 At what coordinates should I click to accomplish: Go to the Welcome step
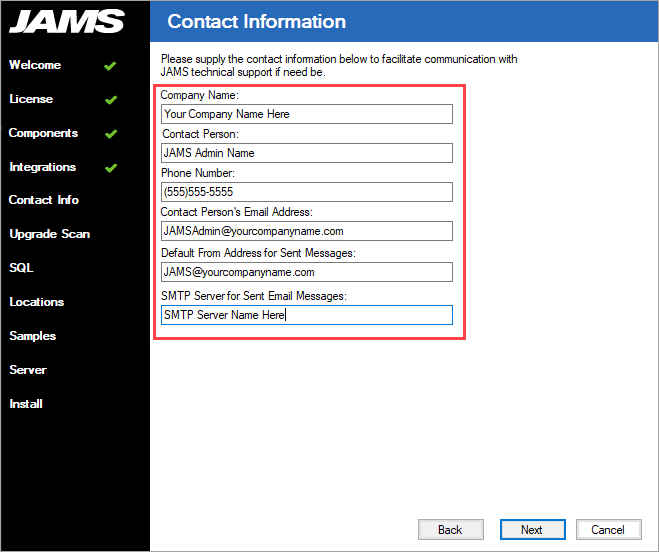pos(35,65)
